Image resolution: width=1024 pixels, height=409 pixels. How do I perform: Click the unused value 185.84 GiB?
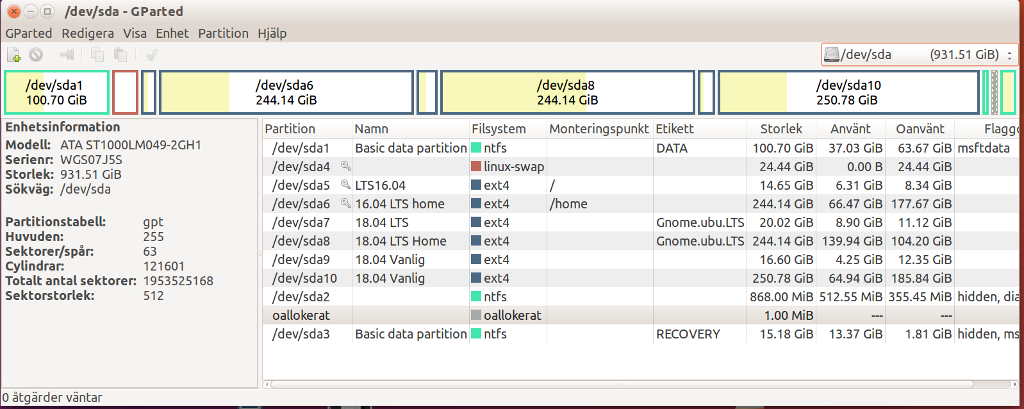pyautogui.click(x=920, y=278)
